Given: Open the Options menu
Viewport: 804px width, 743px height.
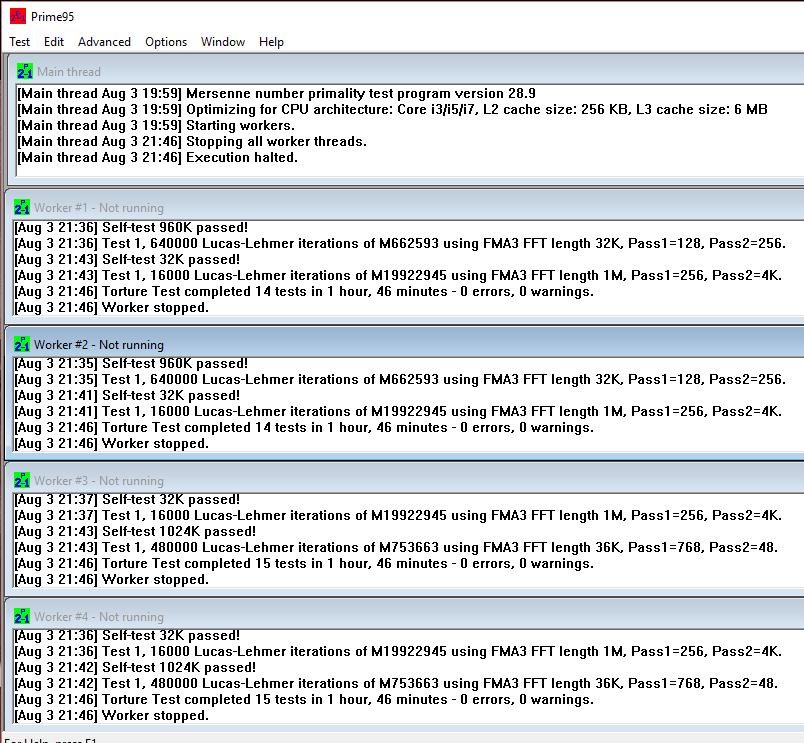Looking at the screenshot, I should (x=166, y=42).
